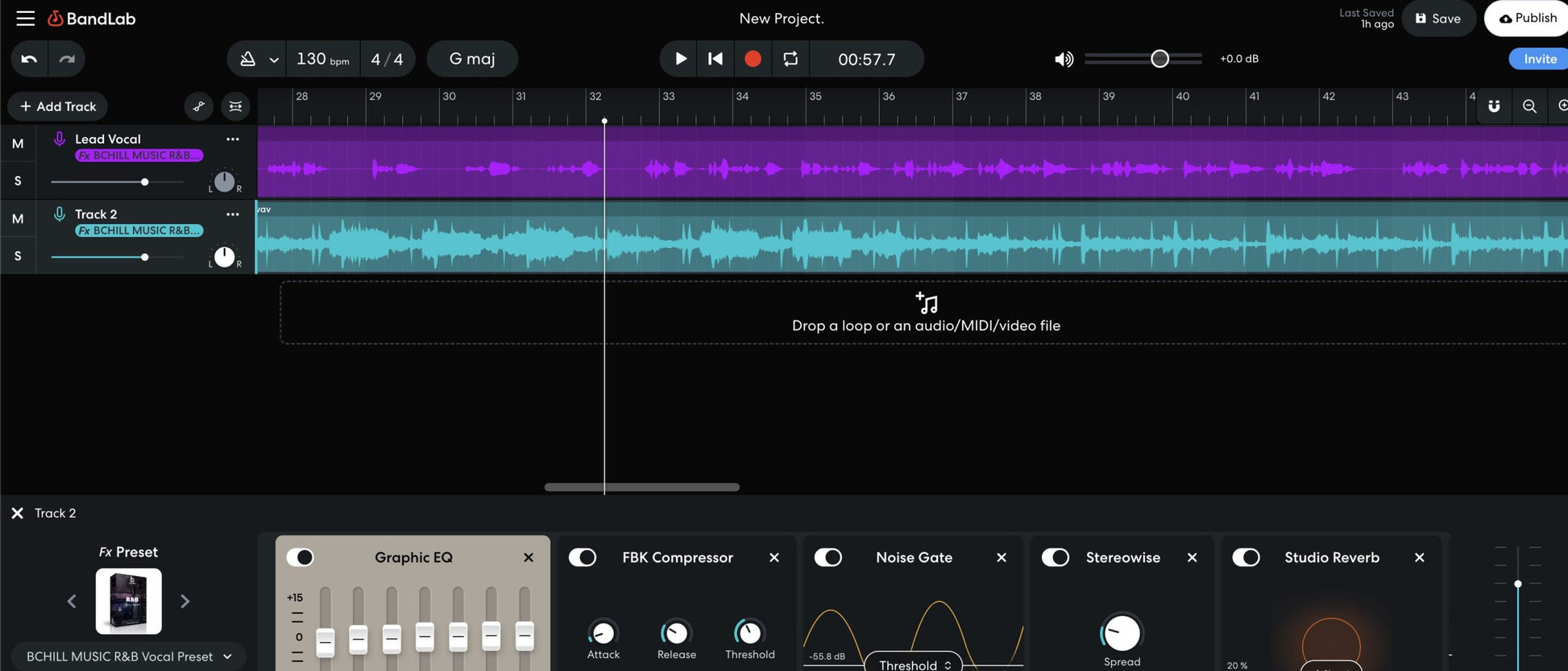This screenshot has height=671, width=1568.
Task: Disable the Graphic EQ effect toggle
Action: pos(301,557)
